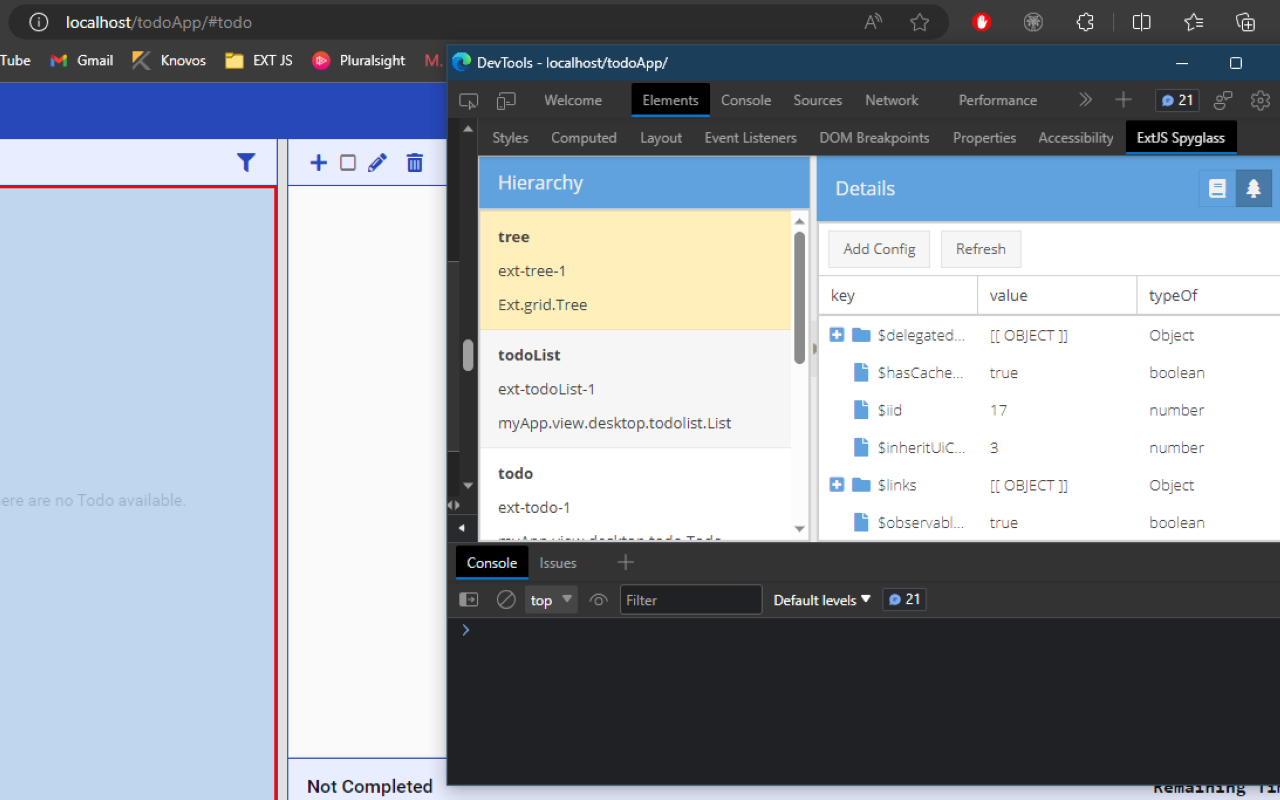Open the 21 issues counter badge
This screenshot has height=800, width=1280.
point(1177,100)
